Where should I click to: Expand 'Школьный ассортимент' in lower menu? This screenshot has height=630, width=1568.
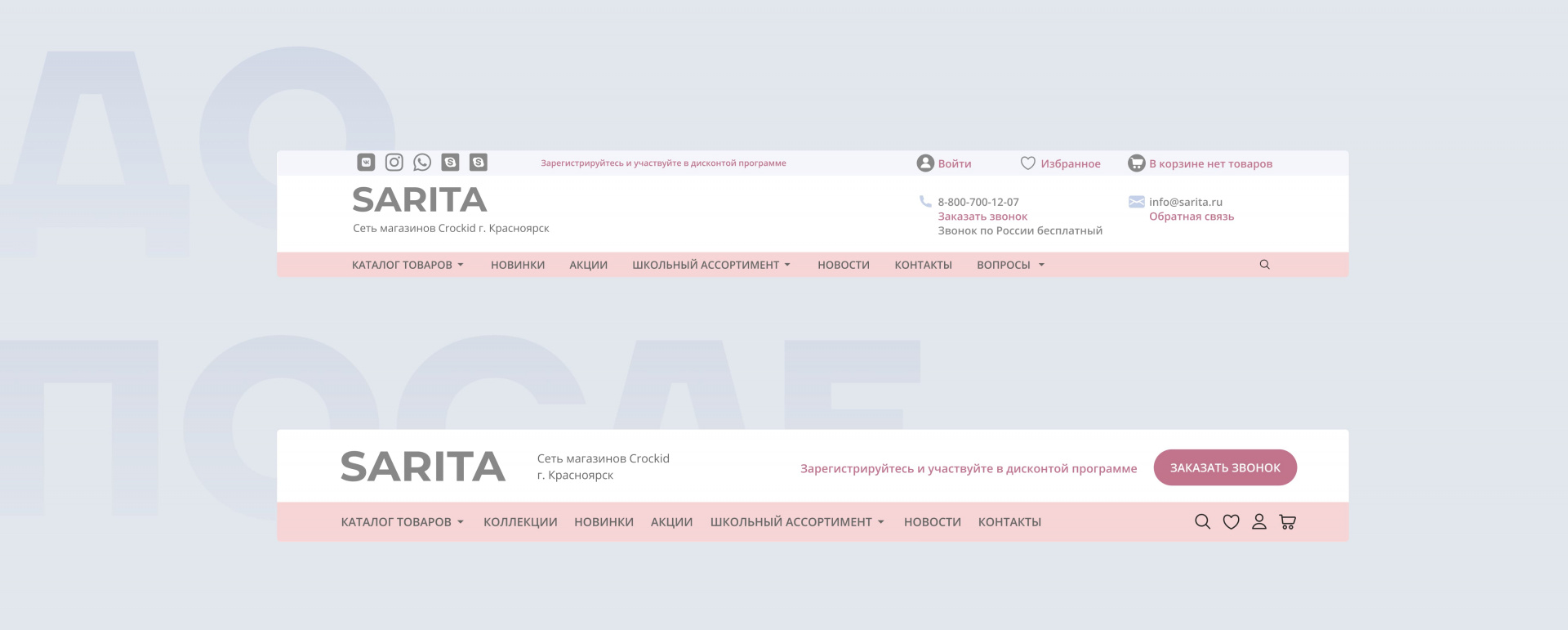pyautogui.click(x=797, y=522)
